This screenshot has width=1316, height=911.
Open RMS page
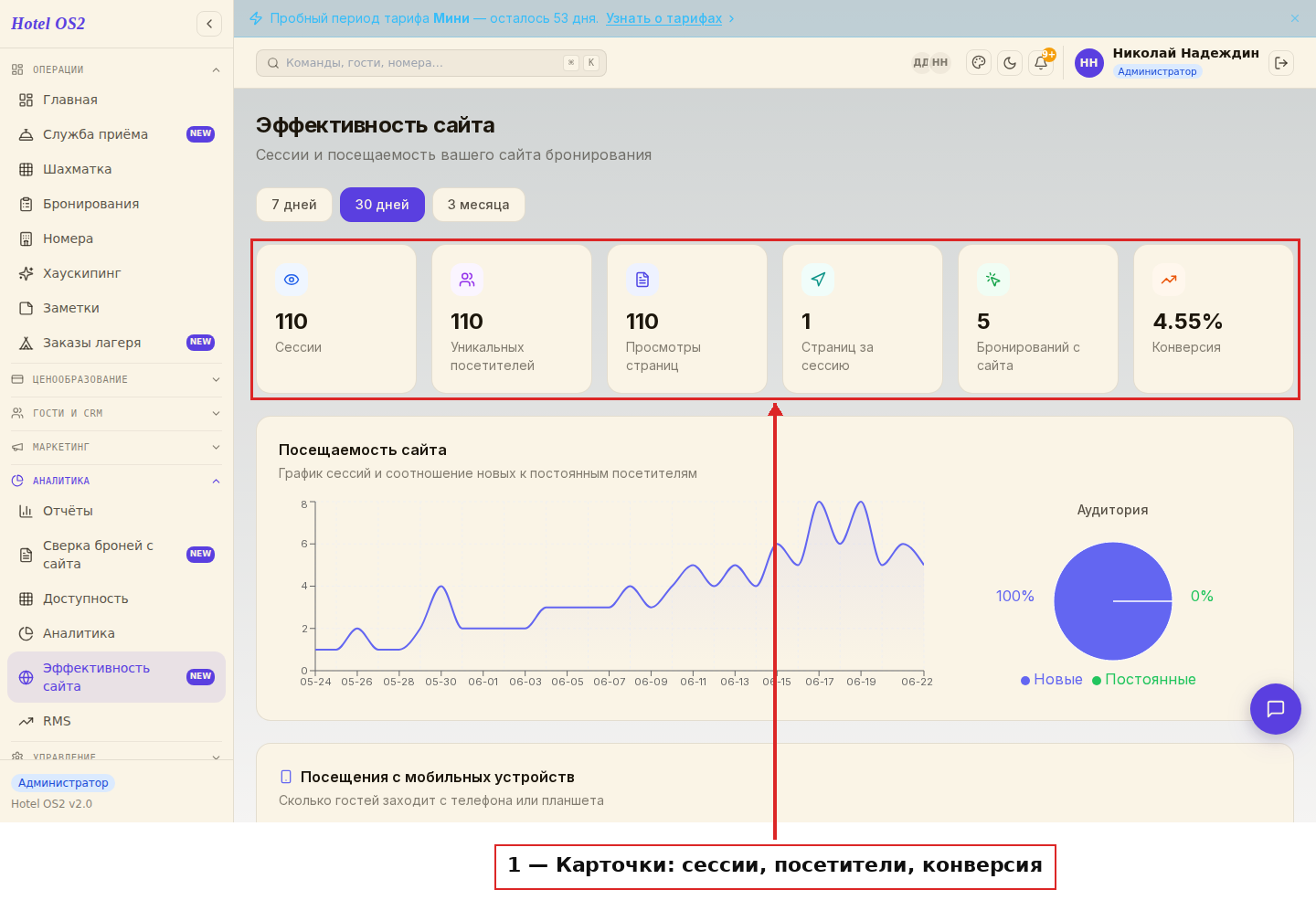[116, 721]
